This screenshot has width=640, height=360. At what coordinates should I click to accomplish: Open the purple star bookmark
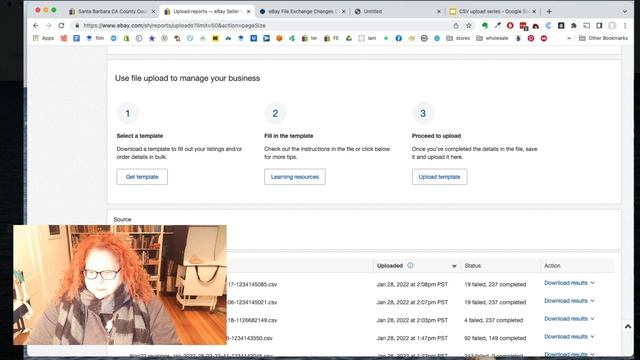tap(152, 38)
